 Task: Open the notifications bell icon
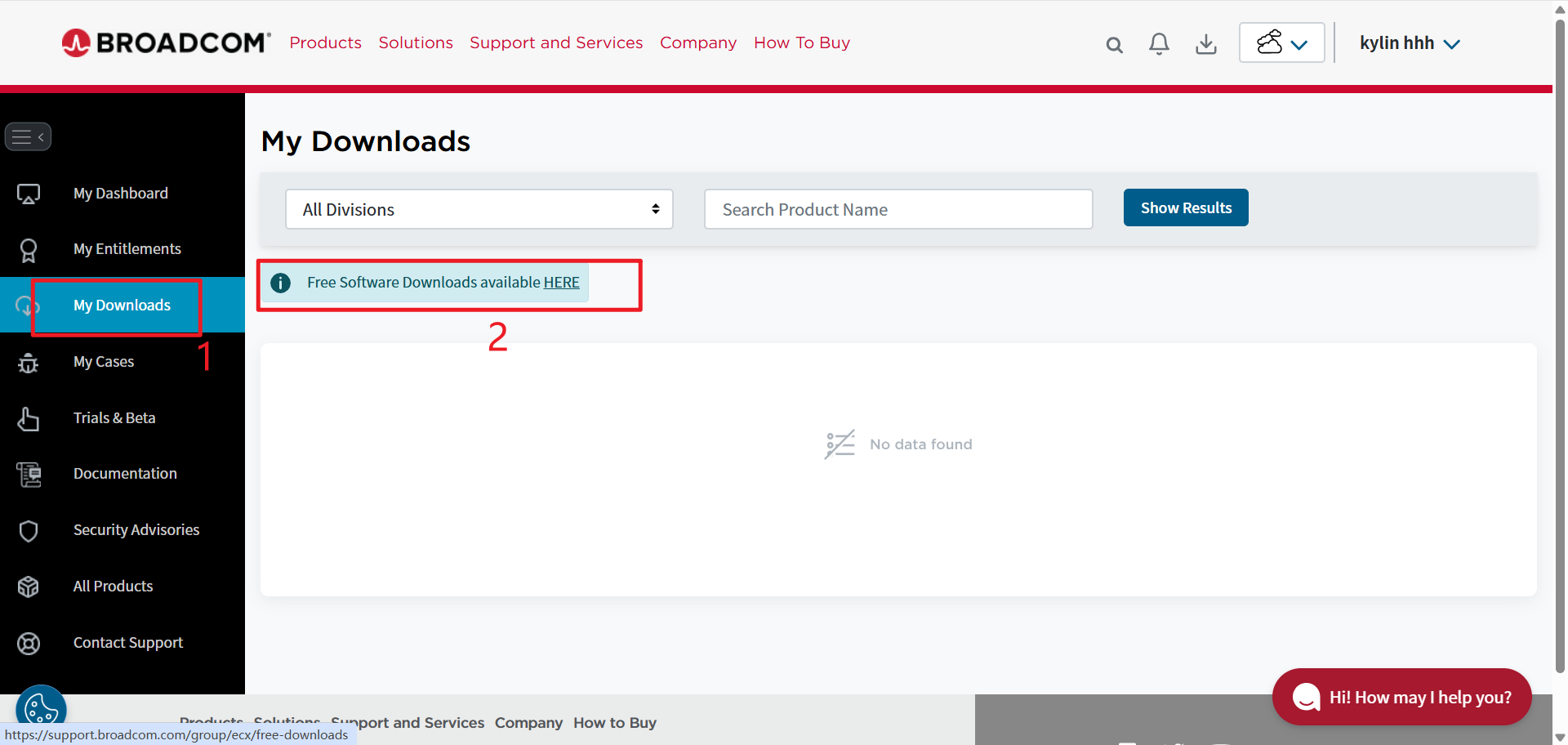click(1159, 44)
